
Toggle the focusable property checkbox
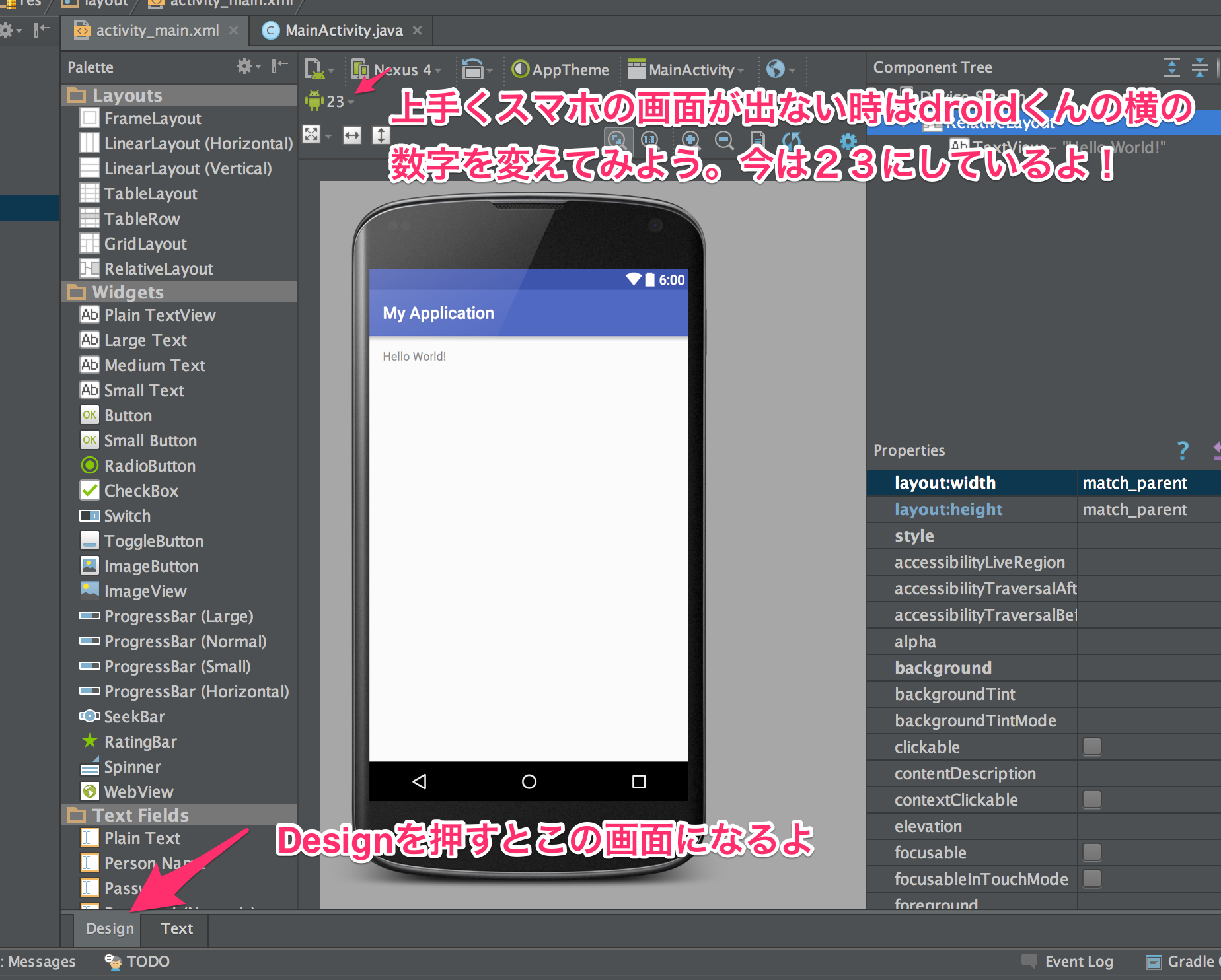pyautogui.click(x=1092, y=853)
